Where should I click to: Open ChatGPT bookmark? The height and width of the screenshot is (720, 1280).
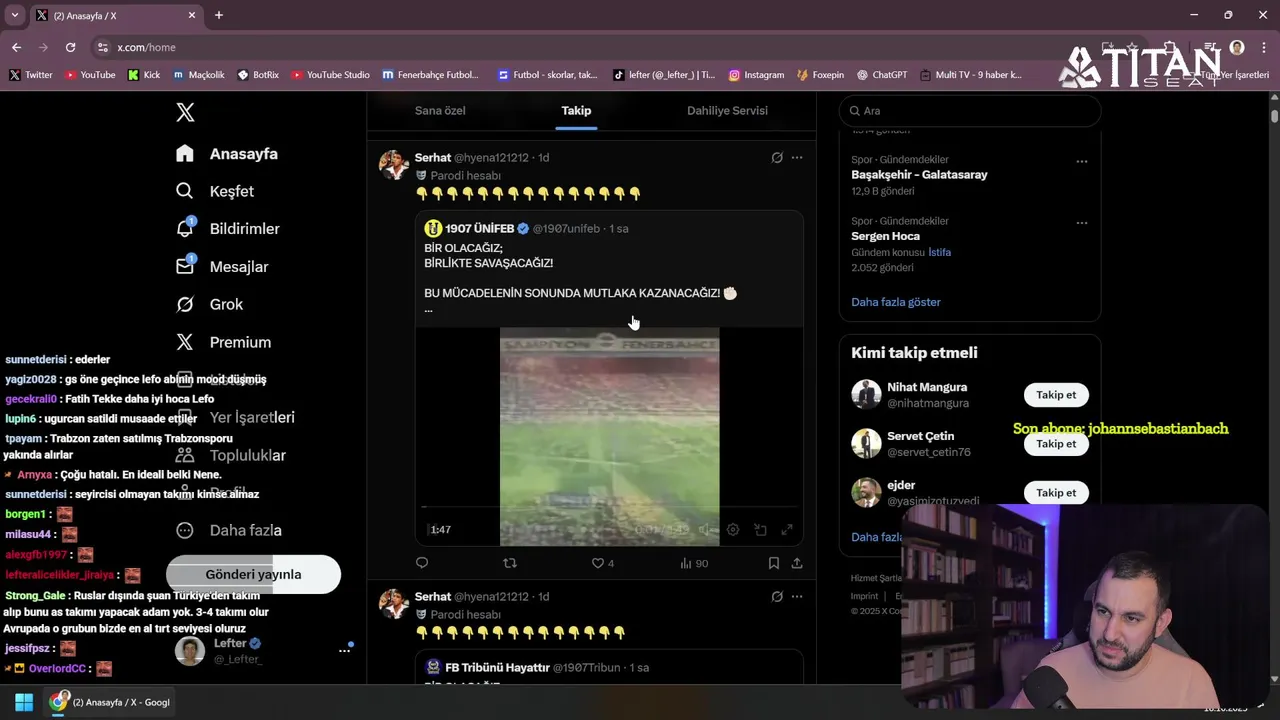point(881,75)
